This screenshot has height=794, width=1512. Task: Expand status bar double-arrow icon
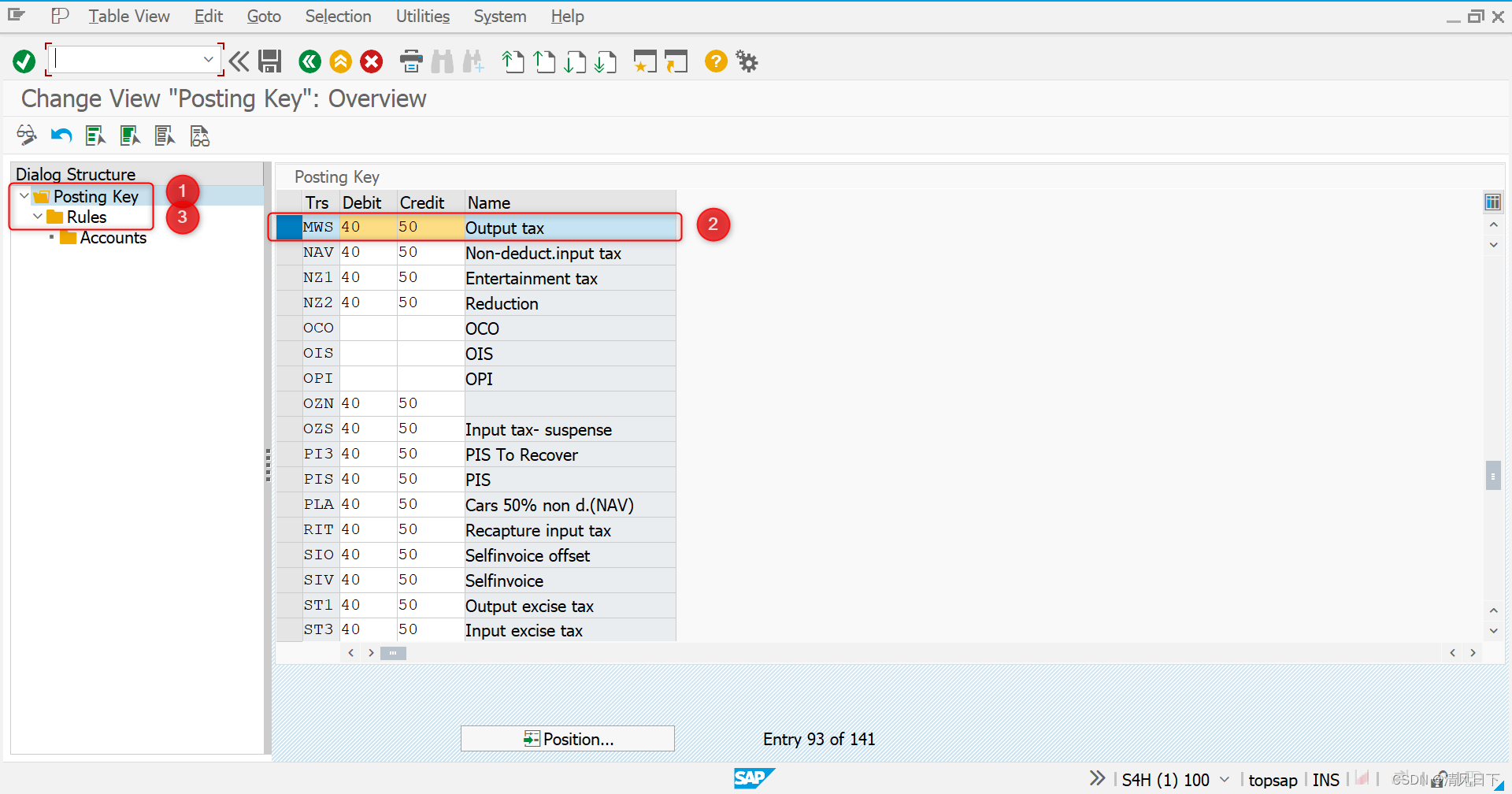click(x=1097, y=778)
